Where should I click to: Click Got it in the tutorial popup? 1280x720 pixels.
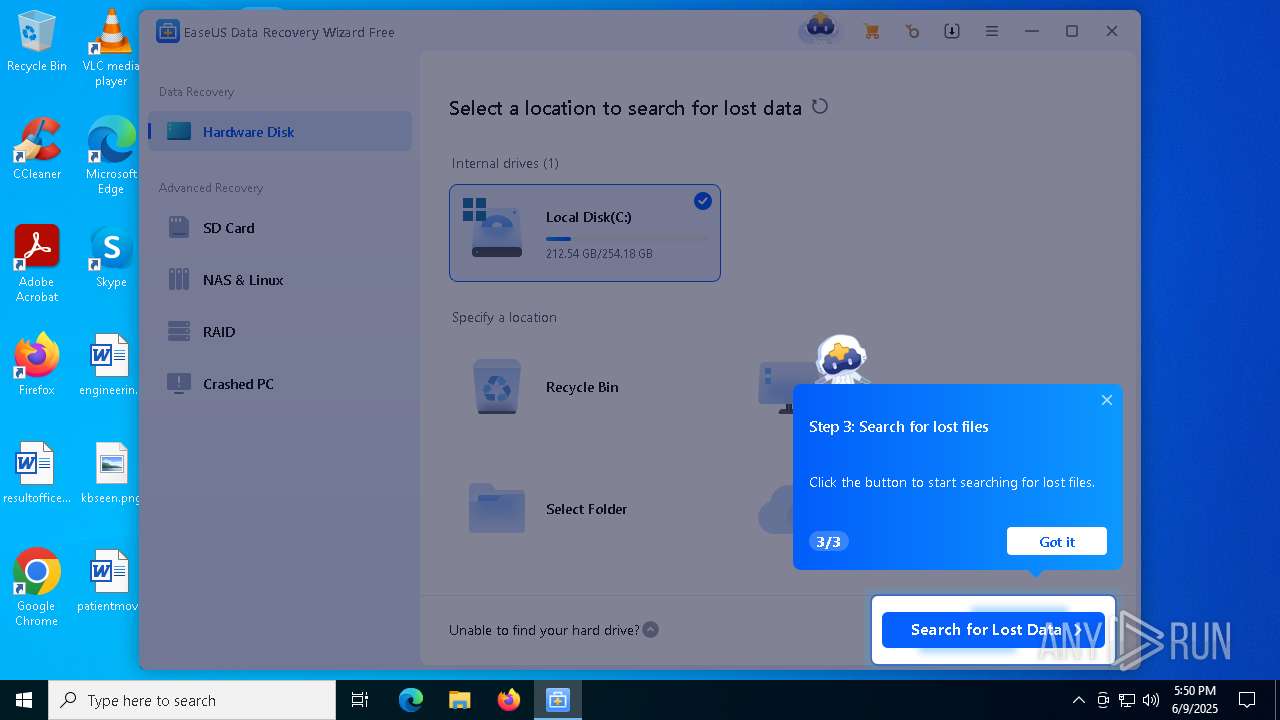pos(1057,541)
